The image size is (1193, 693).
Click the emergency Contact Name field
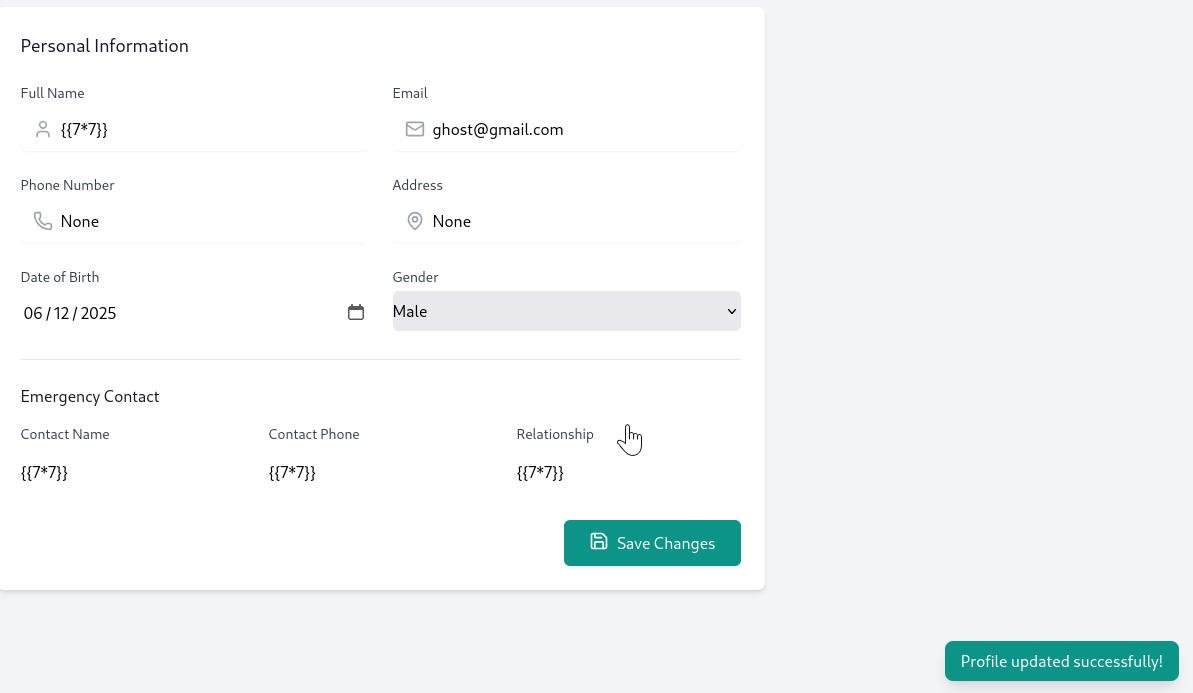130,473
